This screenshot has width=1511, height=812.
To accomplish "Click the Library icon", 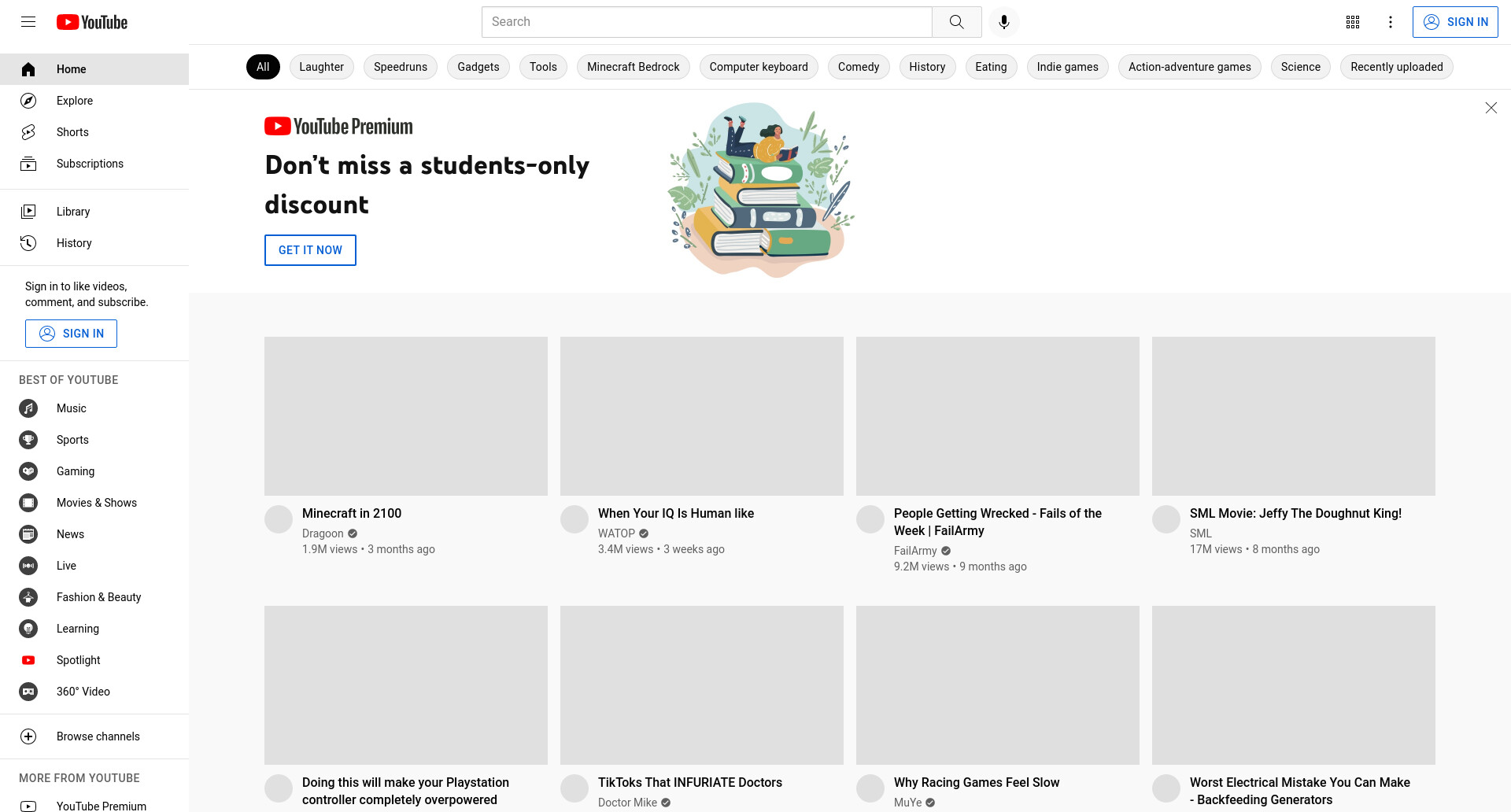I will tap(28, 212).
